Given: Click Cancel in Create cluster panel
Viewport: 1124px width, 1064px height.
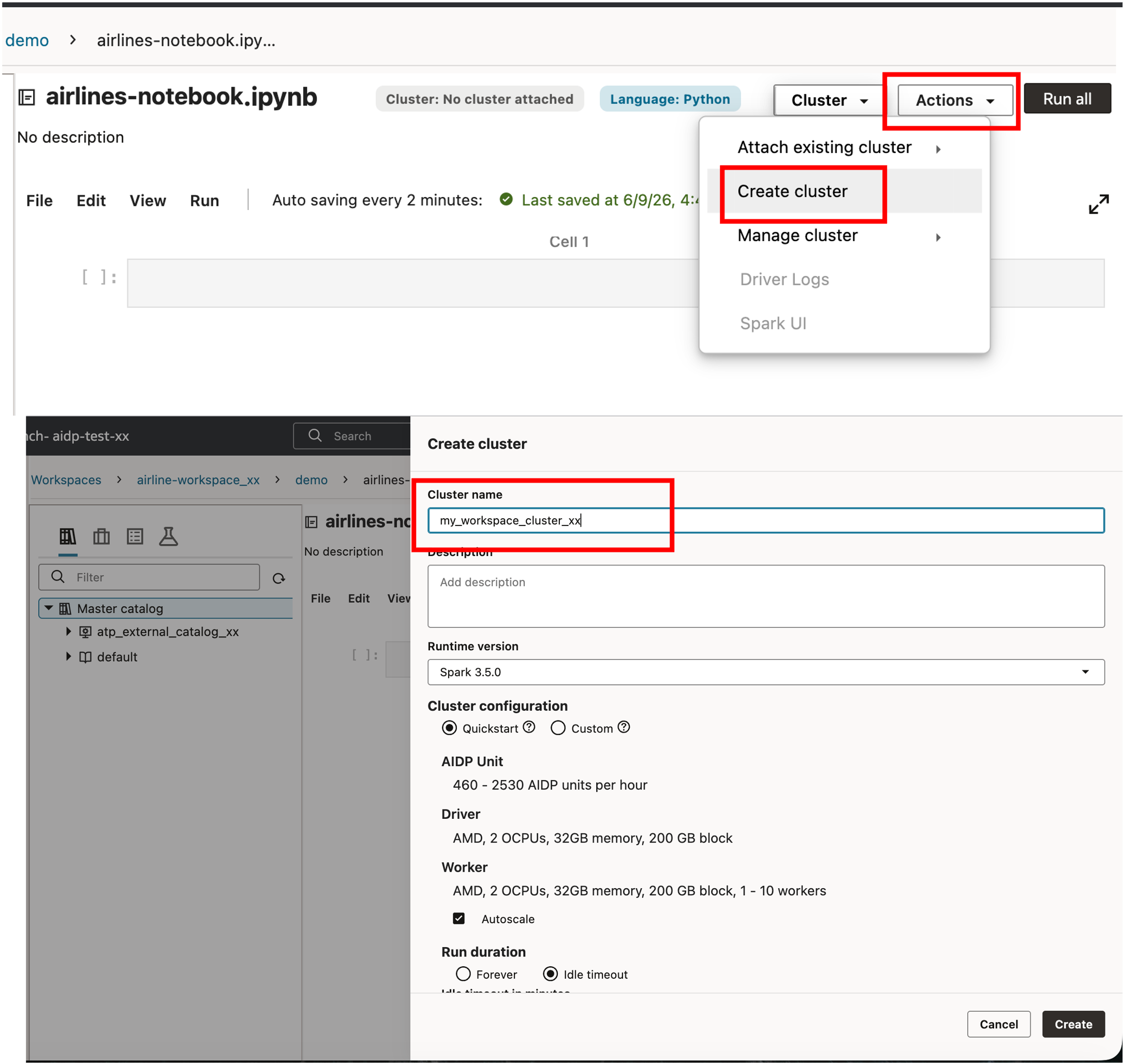Looking at the screenshot, I should pos(998,1023).
